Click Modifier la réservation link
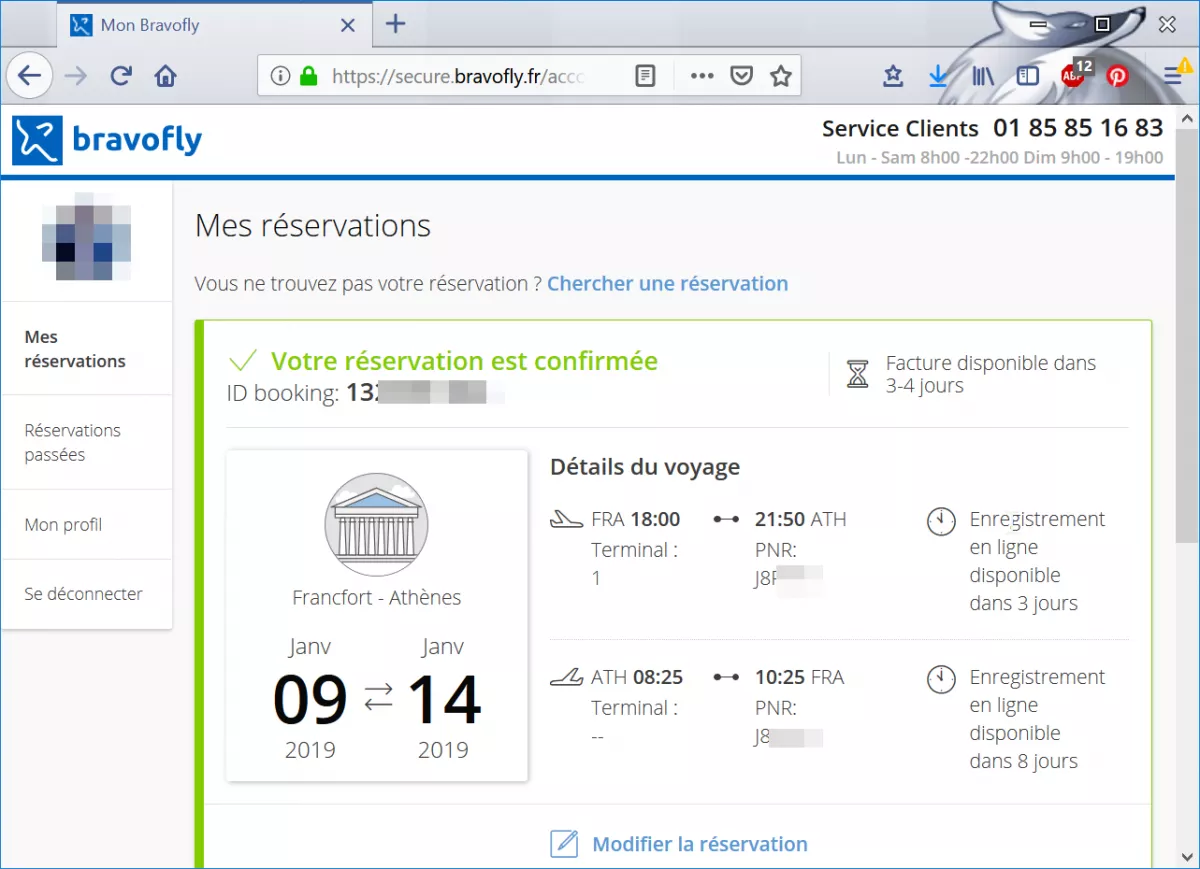Image resolution: width=1200 pixels, height=869 pixels. [x=700, y=844]
